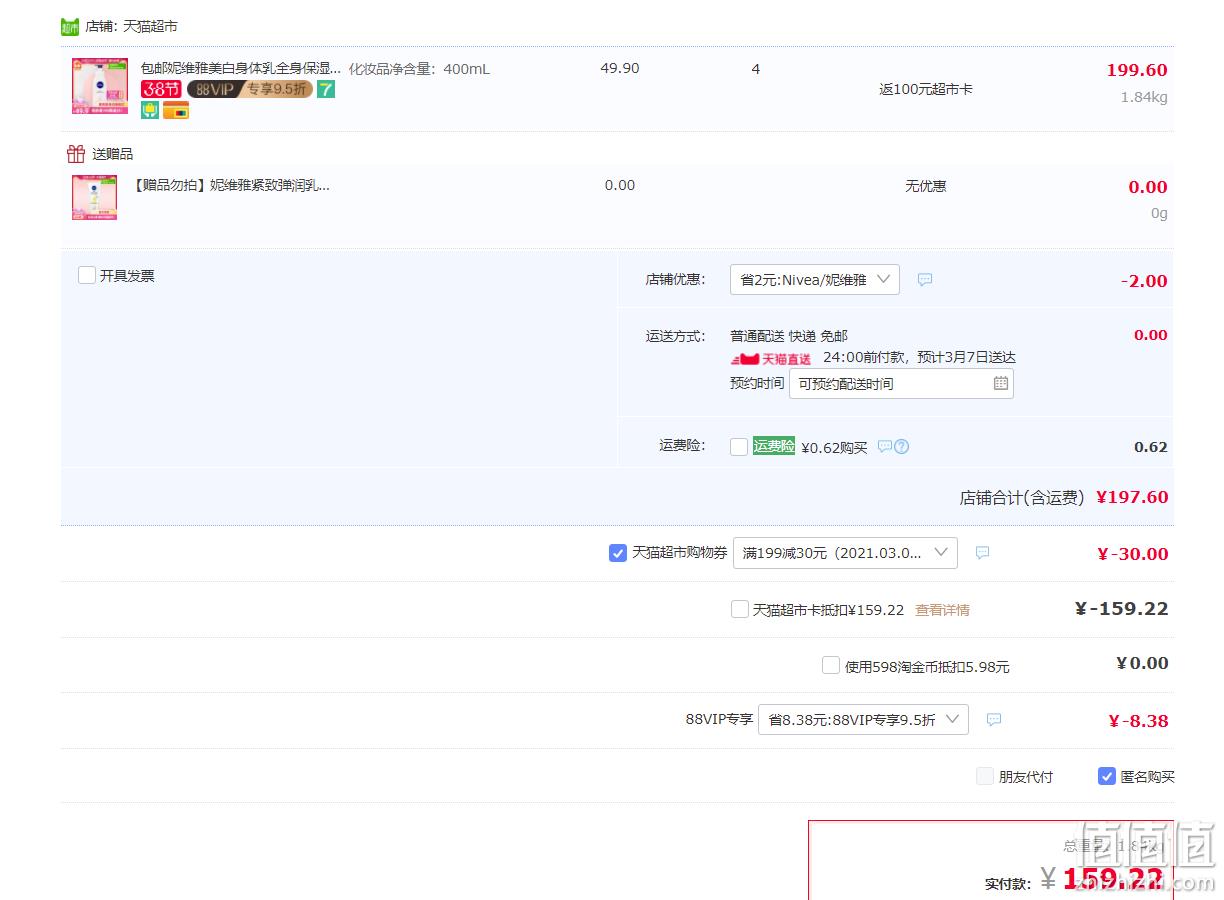Click the 店铺: 天猫超市 shop name

point(131,27)
